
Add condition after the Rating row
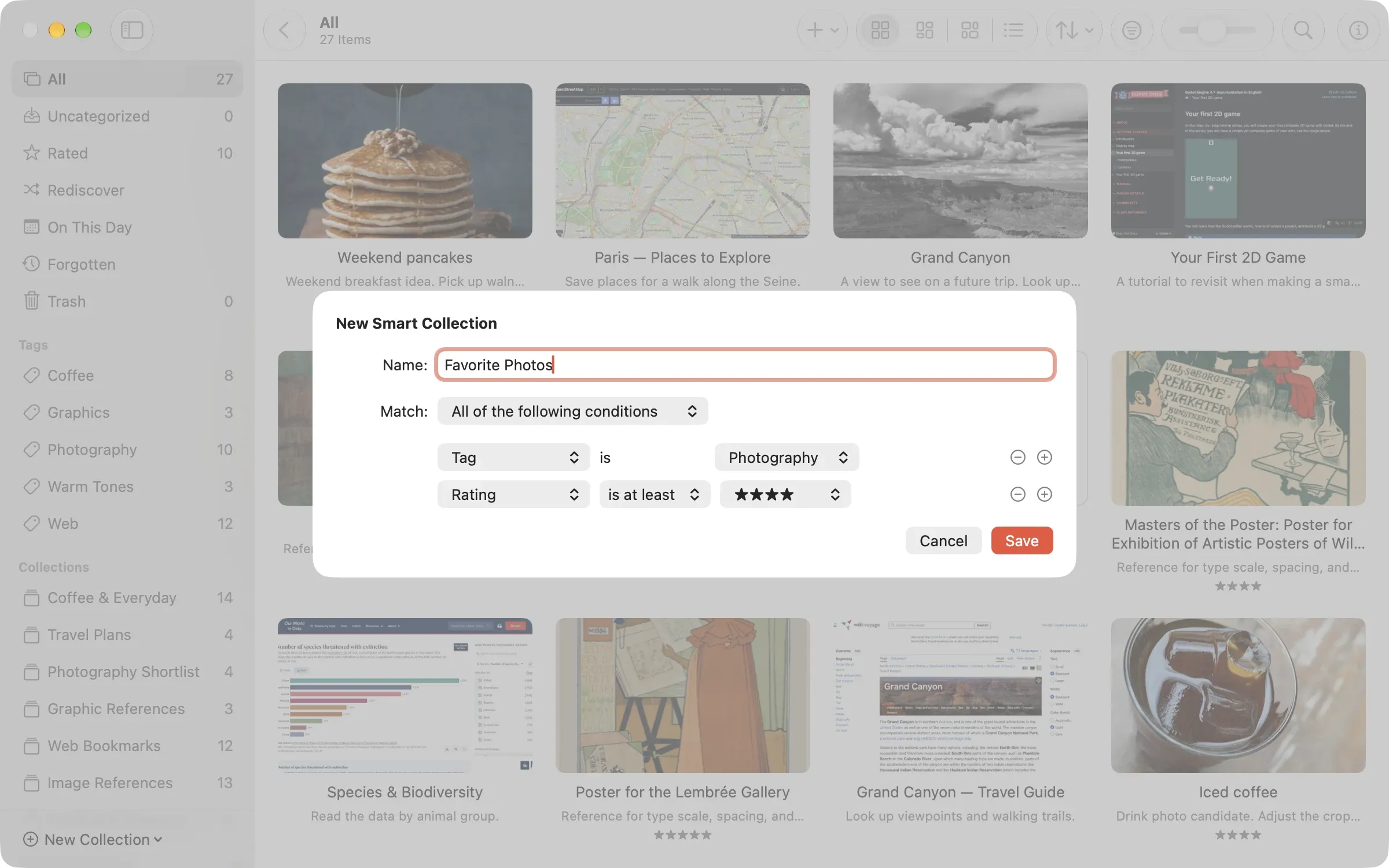1044,494
